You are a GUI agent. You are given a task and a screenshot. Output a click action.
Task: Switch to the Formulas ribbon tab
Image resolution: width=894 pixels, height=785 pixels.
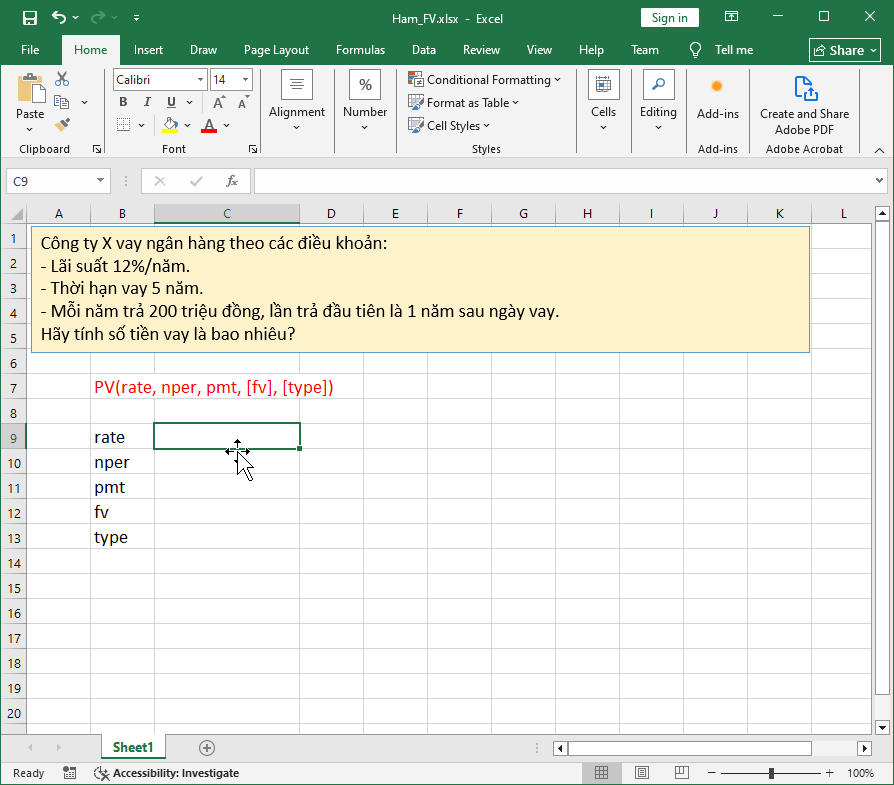[360, 49]
